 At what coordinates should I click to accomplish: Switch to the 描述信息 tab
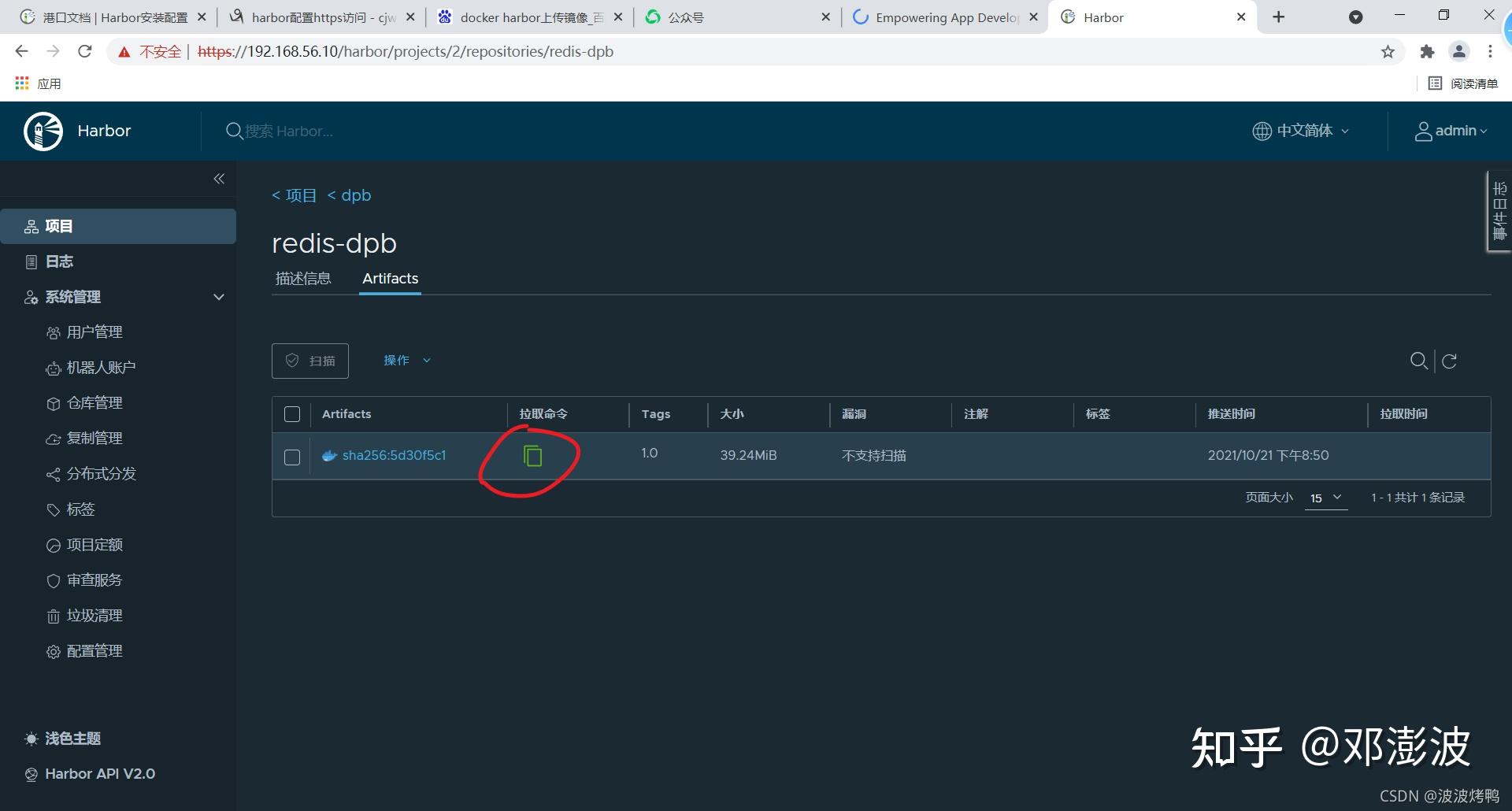pyautogui.click(x=303, y=278)
